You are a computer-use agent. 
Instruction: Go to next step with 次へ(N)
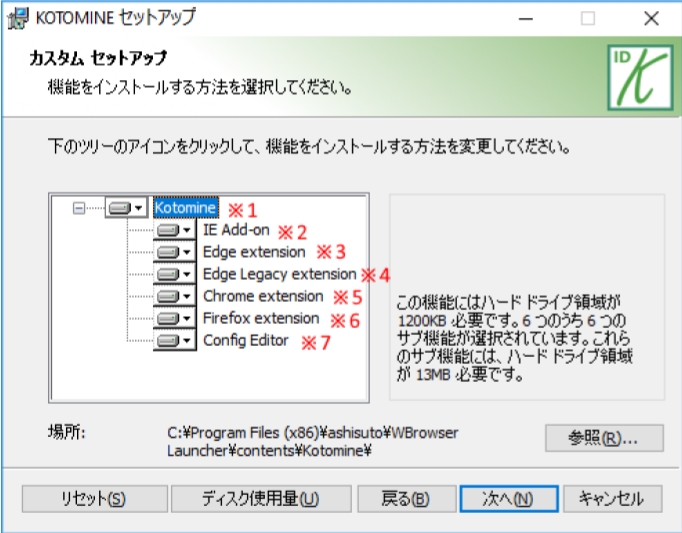pos(509,498)
